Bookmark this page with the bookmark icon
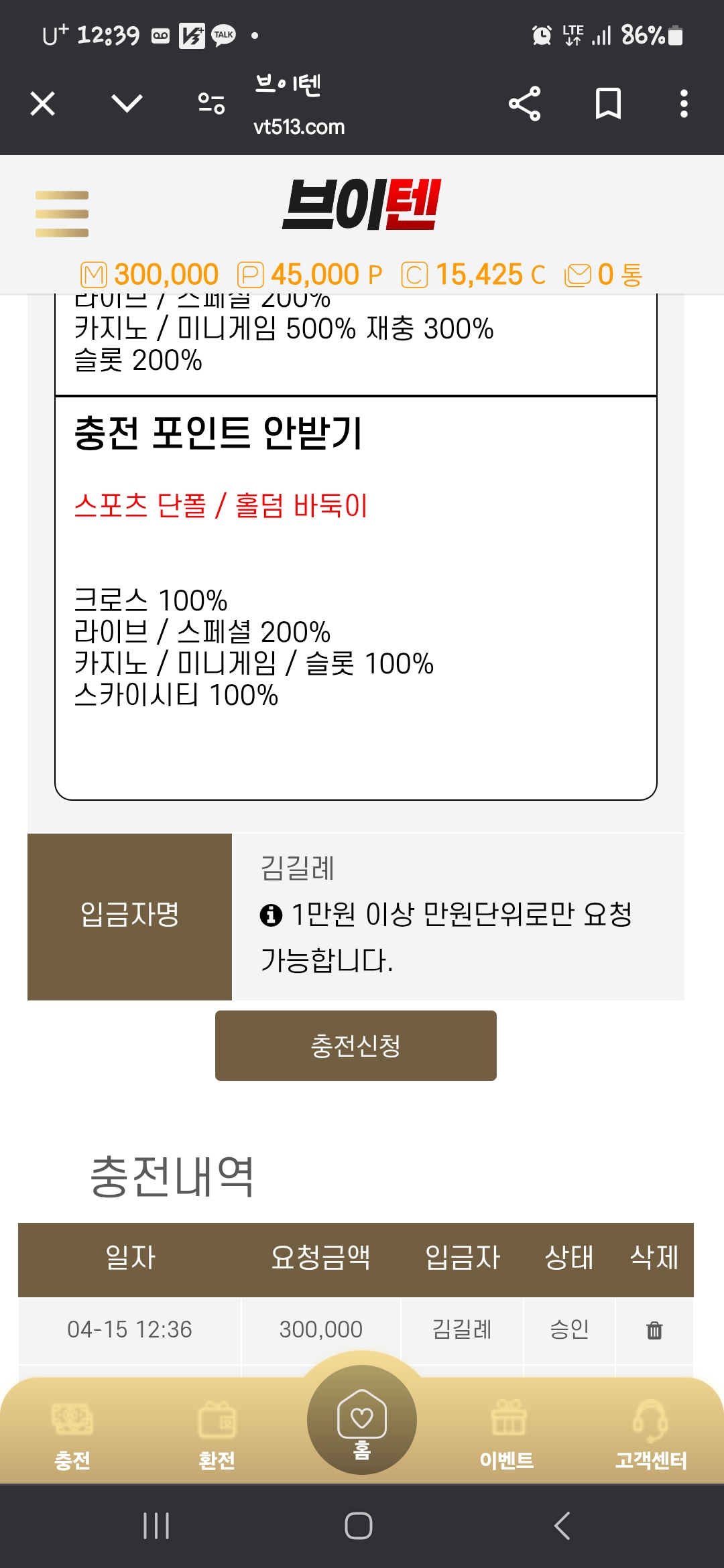This screenshot has width=724, height=1568. point(608,104)
